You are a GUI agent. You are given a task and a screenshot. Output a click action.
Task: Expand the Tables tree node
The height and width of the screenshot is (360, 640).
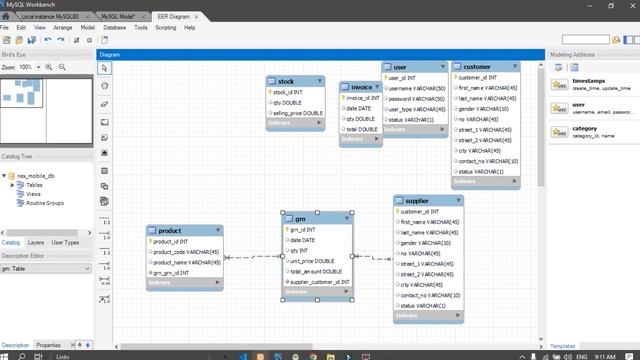click(x=12, y=185)
